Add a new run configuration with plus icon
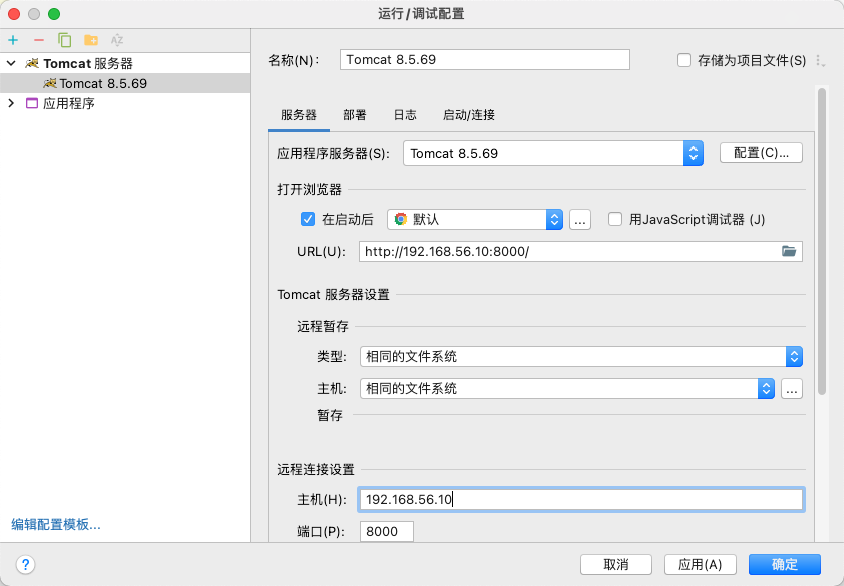The height and width of the screenshot is (586, 844). tap(13, 40)
